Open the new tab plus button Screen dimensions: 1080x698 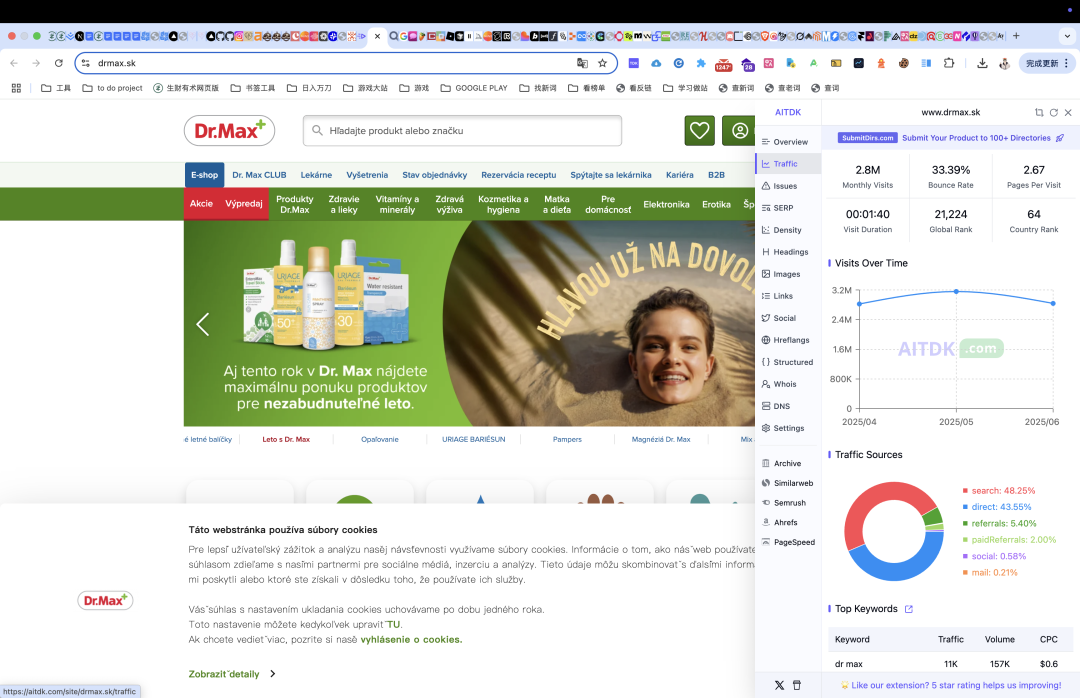click(1016, 36)
